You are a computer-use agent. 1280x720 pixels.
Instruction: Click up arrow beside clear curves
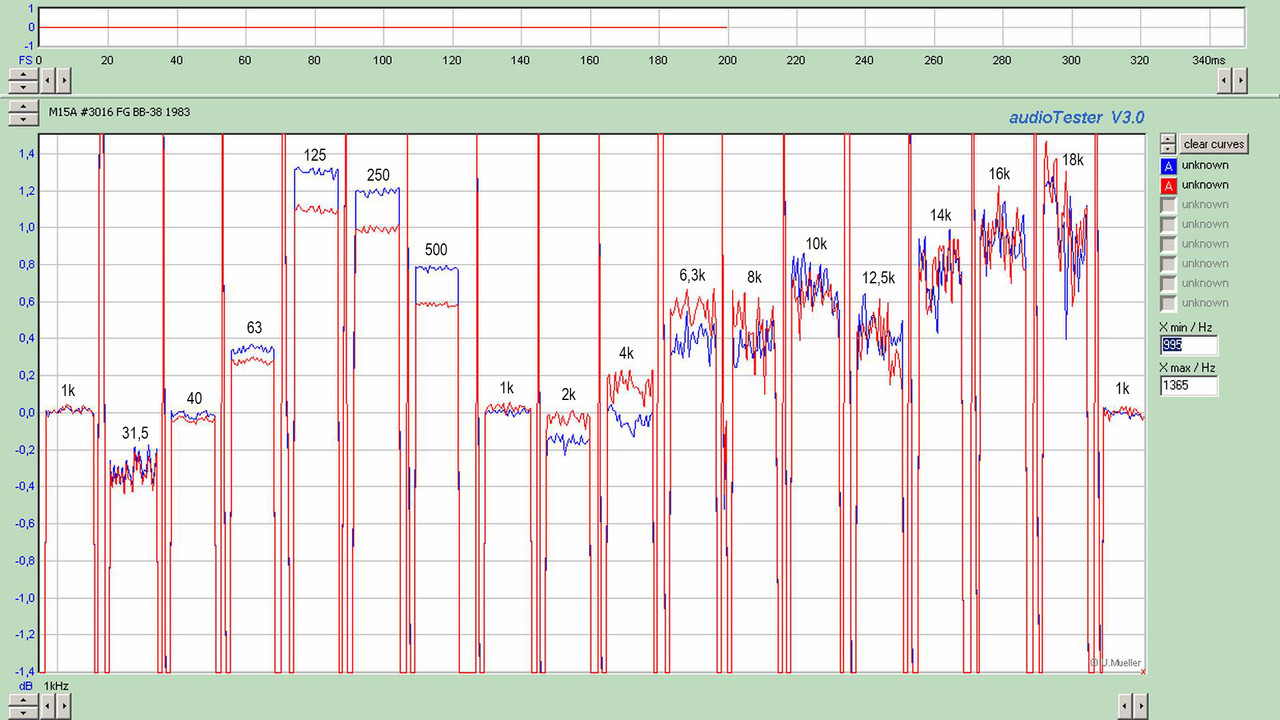[x=1168, y=139]
